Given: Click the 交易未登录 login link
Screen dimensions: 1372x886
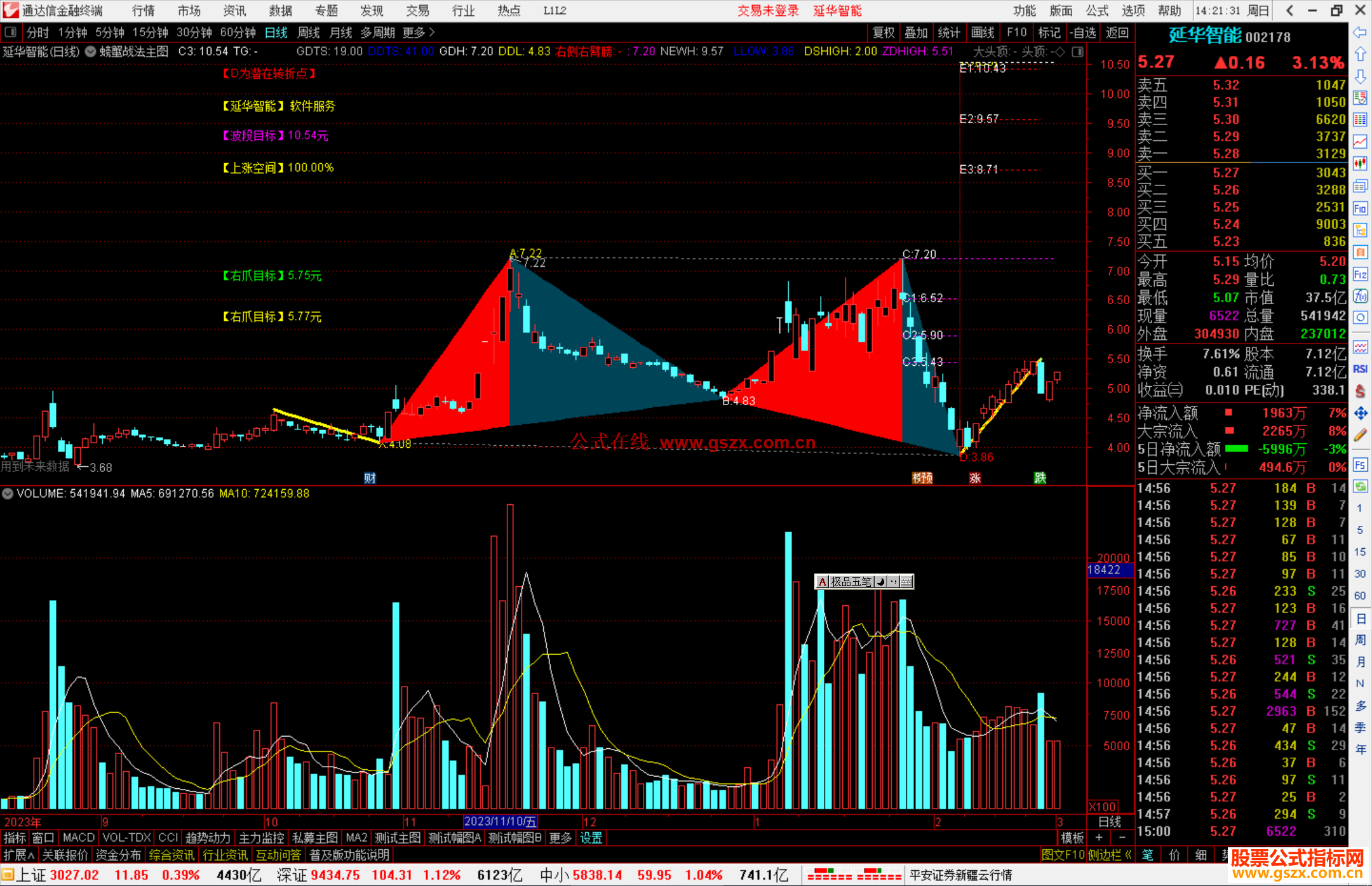Looking at the screenshot, I should click(768, 11).
